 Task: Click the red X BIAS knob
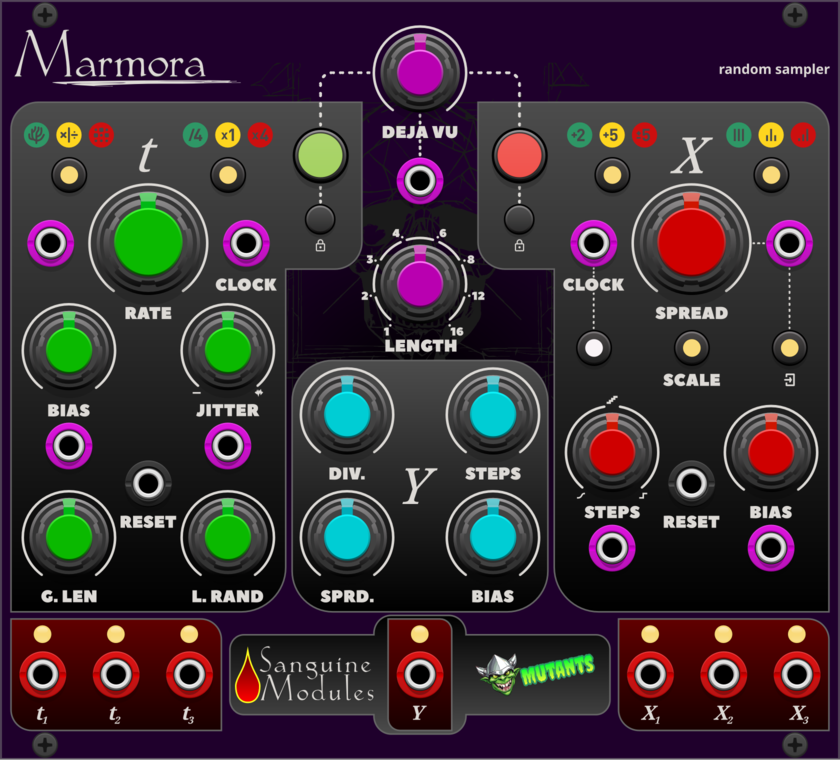coord(771,452)
